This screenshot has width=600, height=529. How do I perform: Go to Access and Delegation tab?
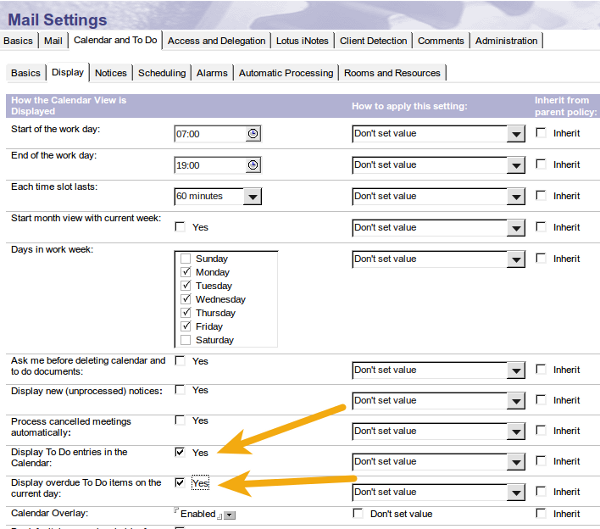[217, 41]
